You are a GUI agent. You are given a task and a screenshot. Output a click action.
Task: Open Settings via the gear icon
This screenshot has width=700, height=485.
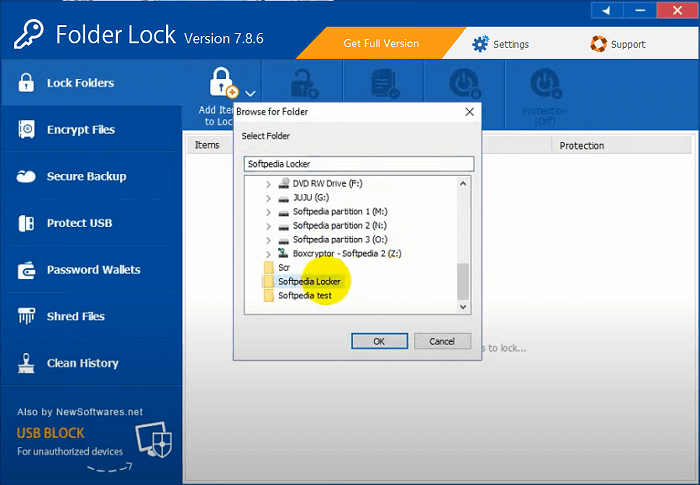(480, 44)
